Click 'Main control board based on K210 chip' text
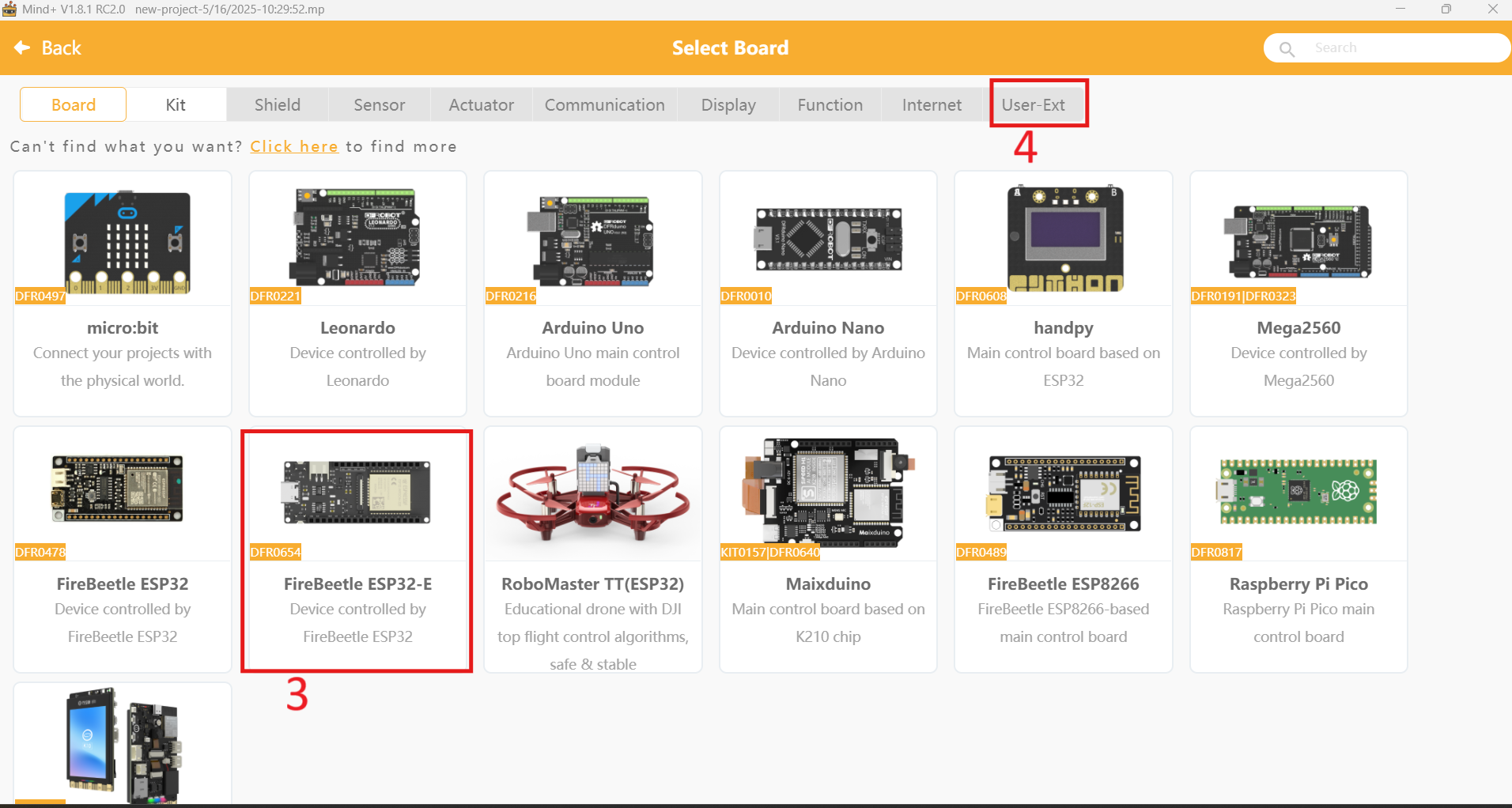The width and height of the screenshot is (1512, 808). [828, 623]
